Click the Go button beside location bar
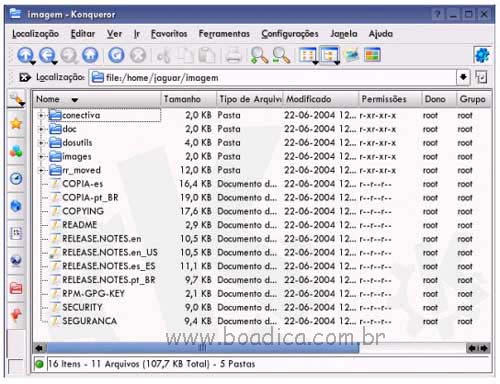This screenshot has width=500, height=384. (x=481, y=77)
